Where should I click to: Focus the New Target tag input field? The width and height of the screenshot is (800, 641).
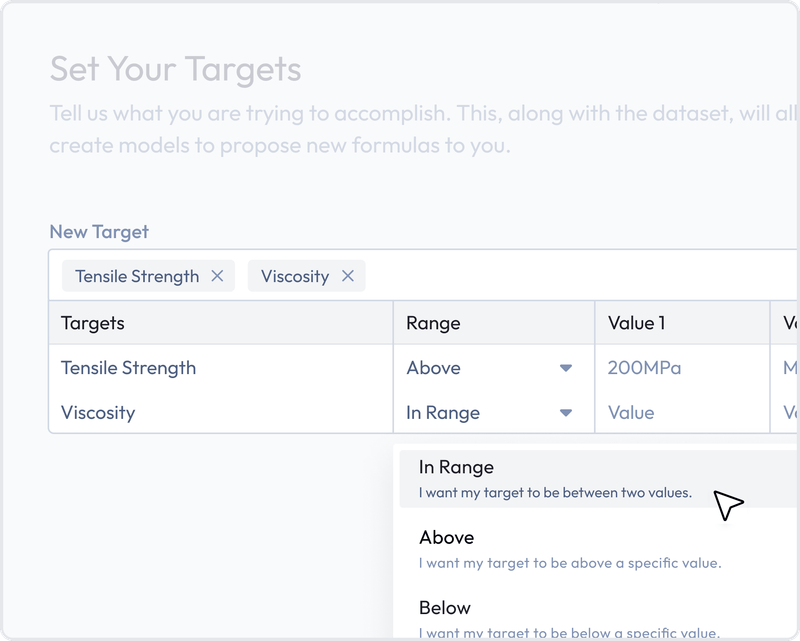[580, 276]
